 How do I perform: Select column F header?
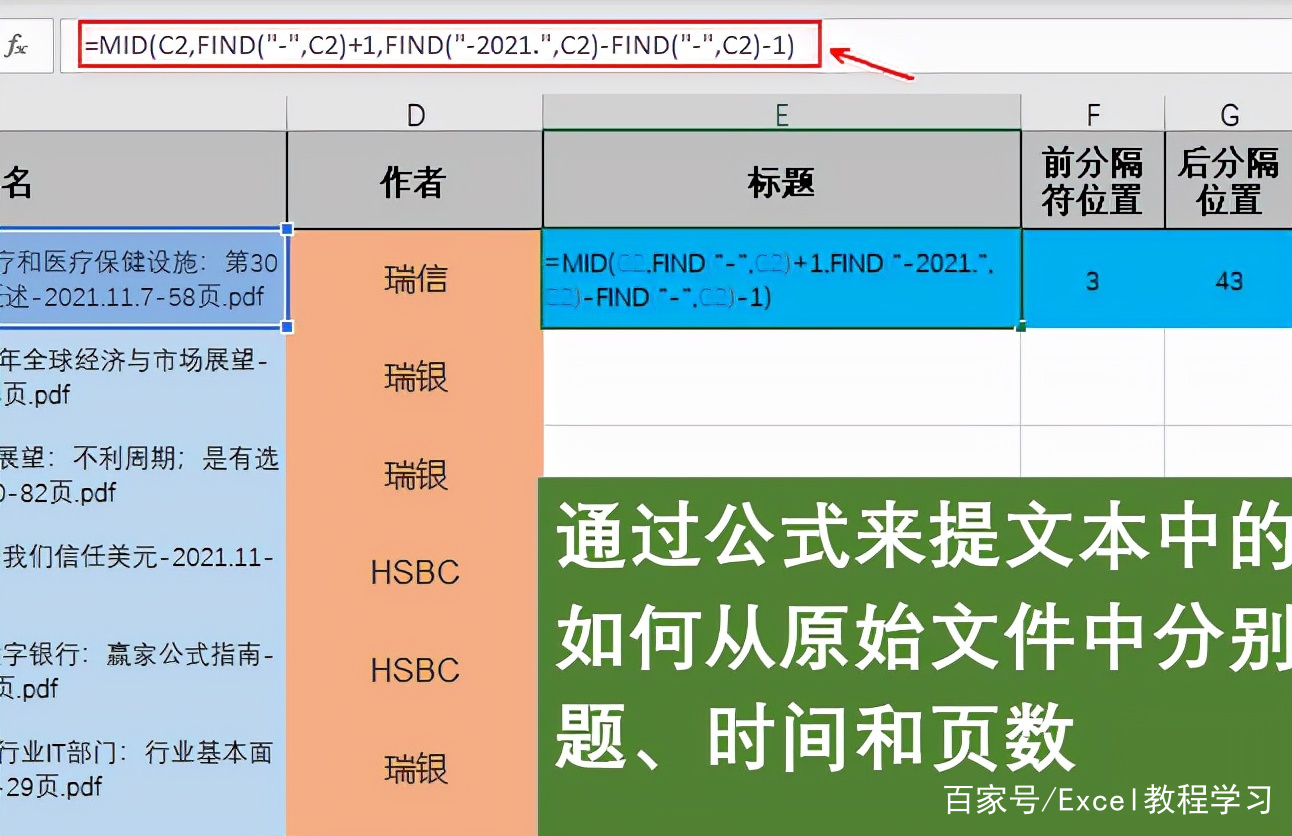pyautogui.click(x=1092, y=114)
